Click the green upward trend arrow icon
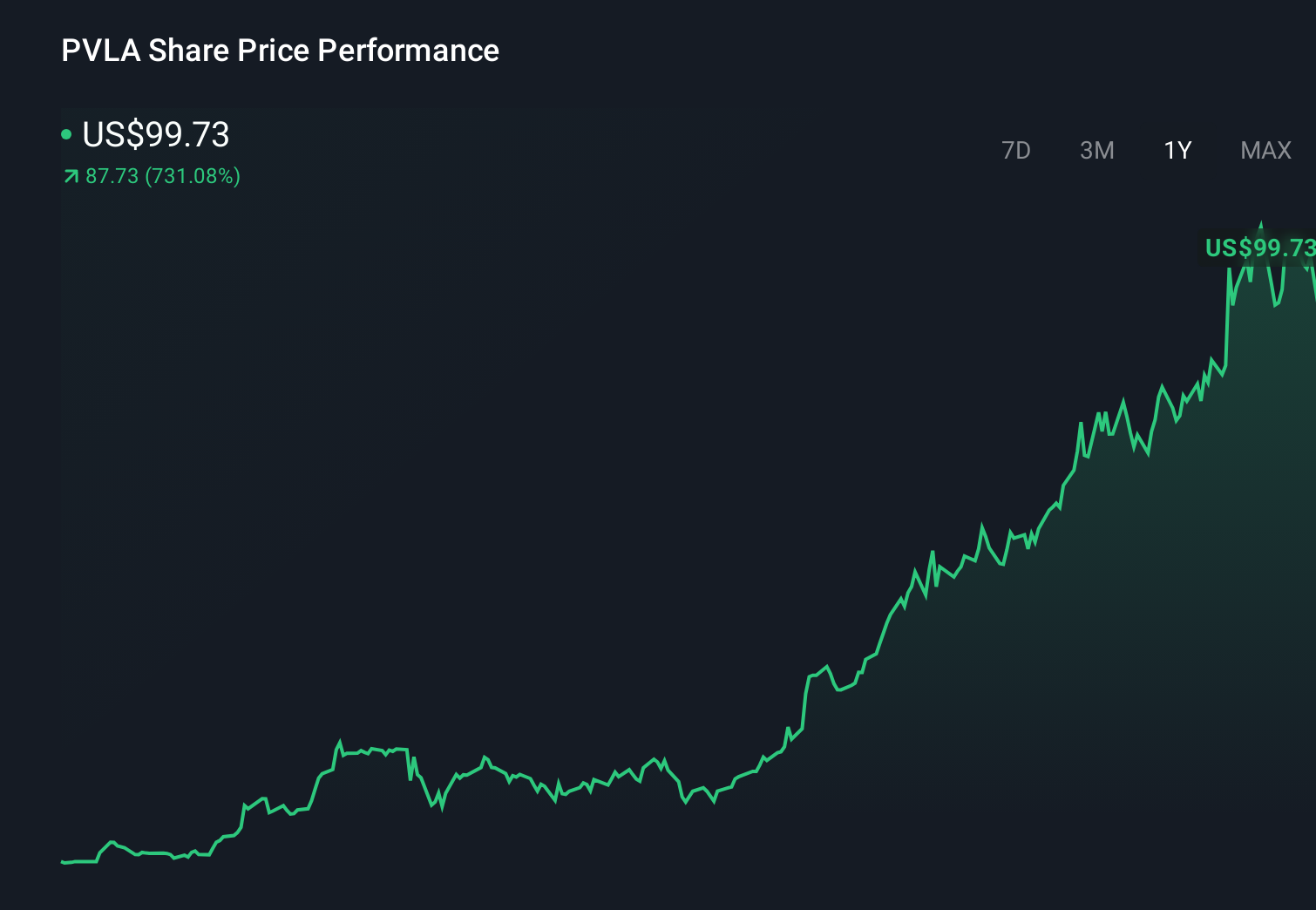This screenshot has height=910, width=1316. pyautogui.click(x=70, y=175)
